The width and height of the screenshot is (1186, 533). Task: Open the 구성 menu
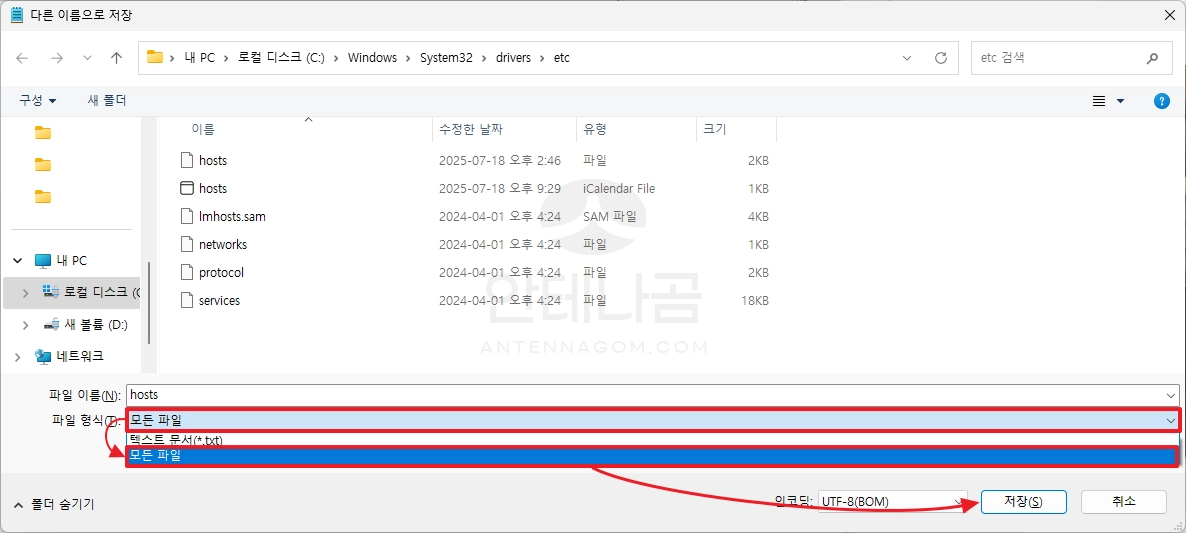[38, 101]
